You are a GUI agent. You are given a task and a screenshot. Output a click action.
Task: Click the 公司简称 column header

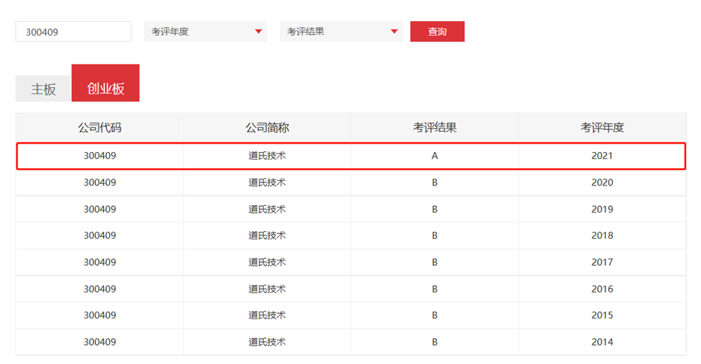[x=267, y=127]
